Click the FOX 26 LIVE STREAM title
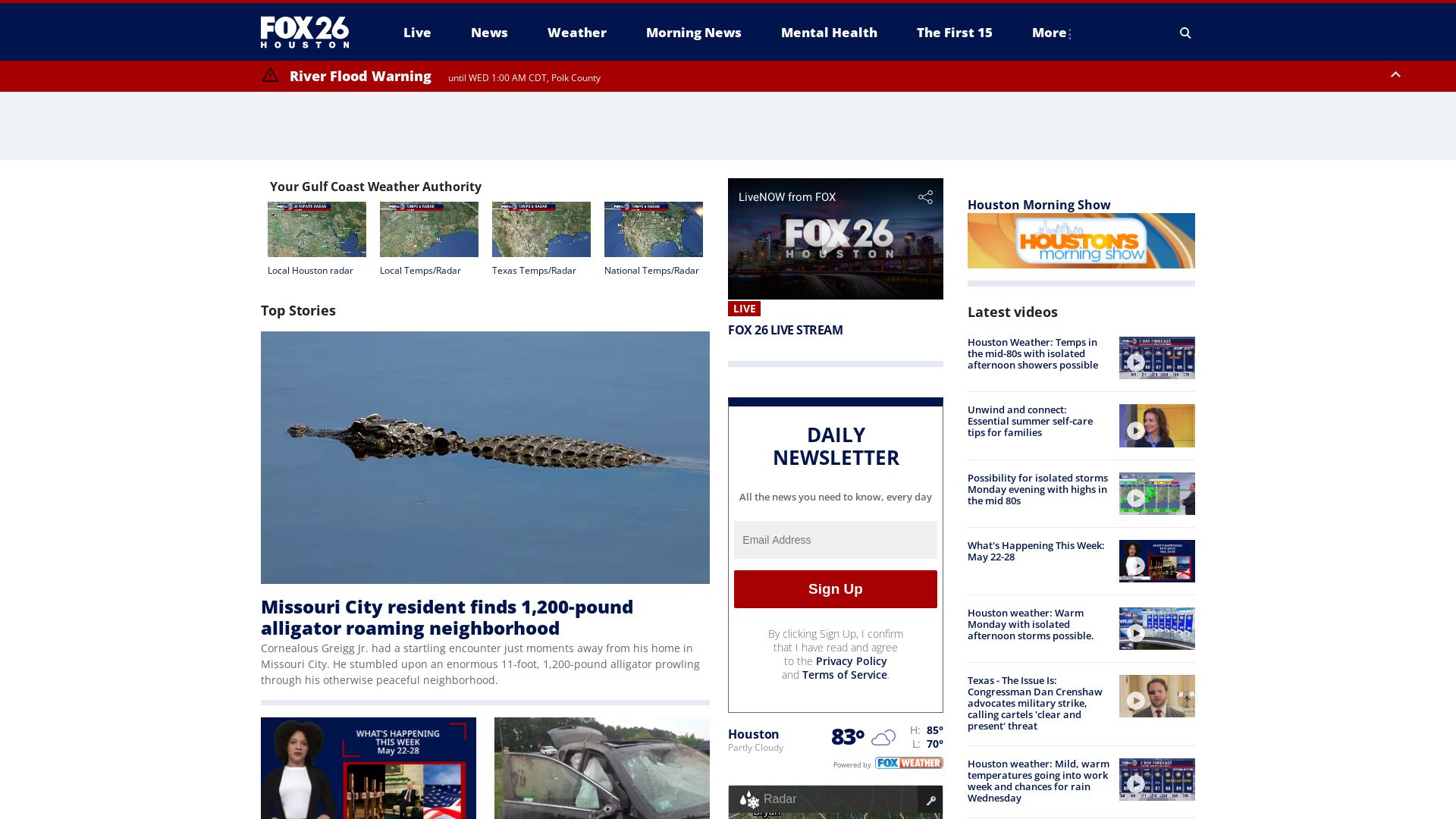Image resolution: width=1456 pixels, height=819 pixels. (x=786, y=330)
